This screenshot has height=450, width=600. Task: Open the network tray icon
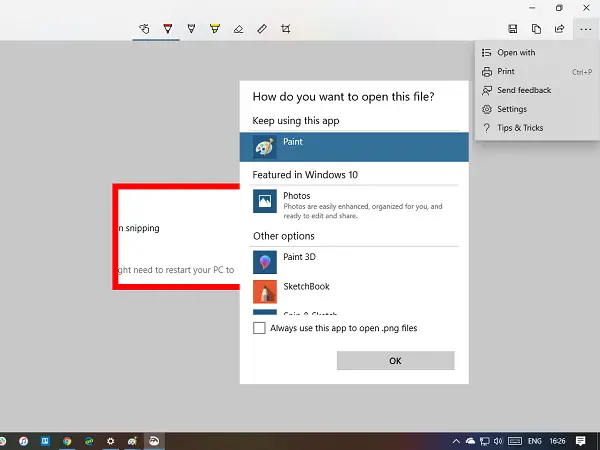484,441
